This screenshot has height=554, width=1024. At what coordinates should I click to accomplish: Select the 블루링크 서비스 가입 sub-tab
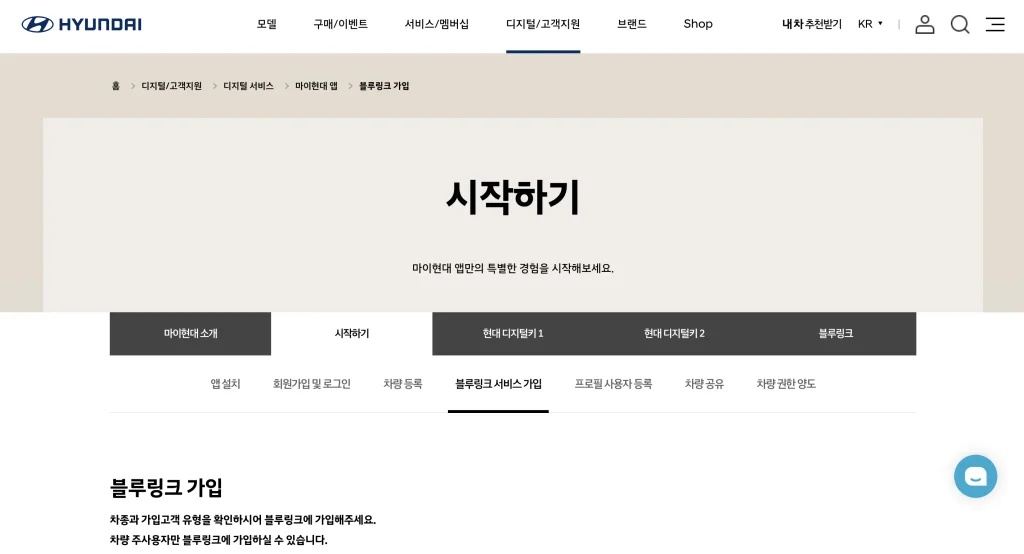coord(498,383)
